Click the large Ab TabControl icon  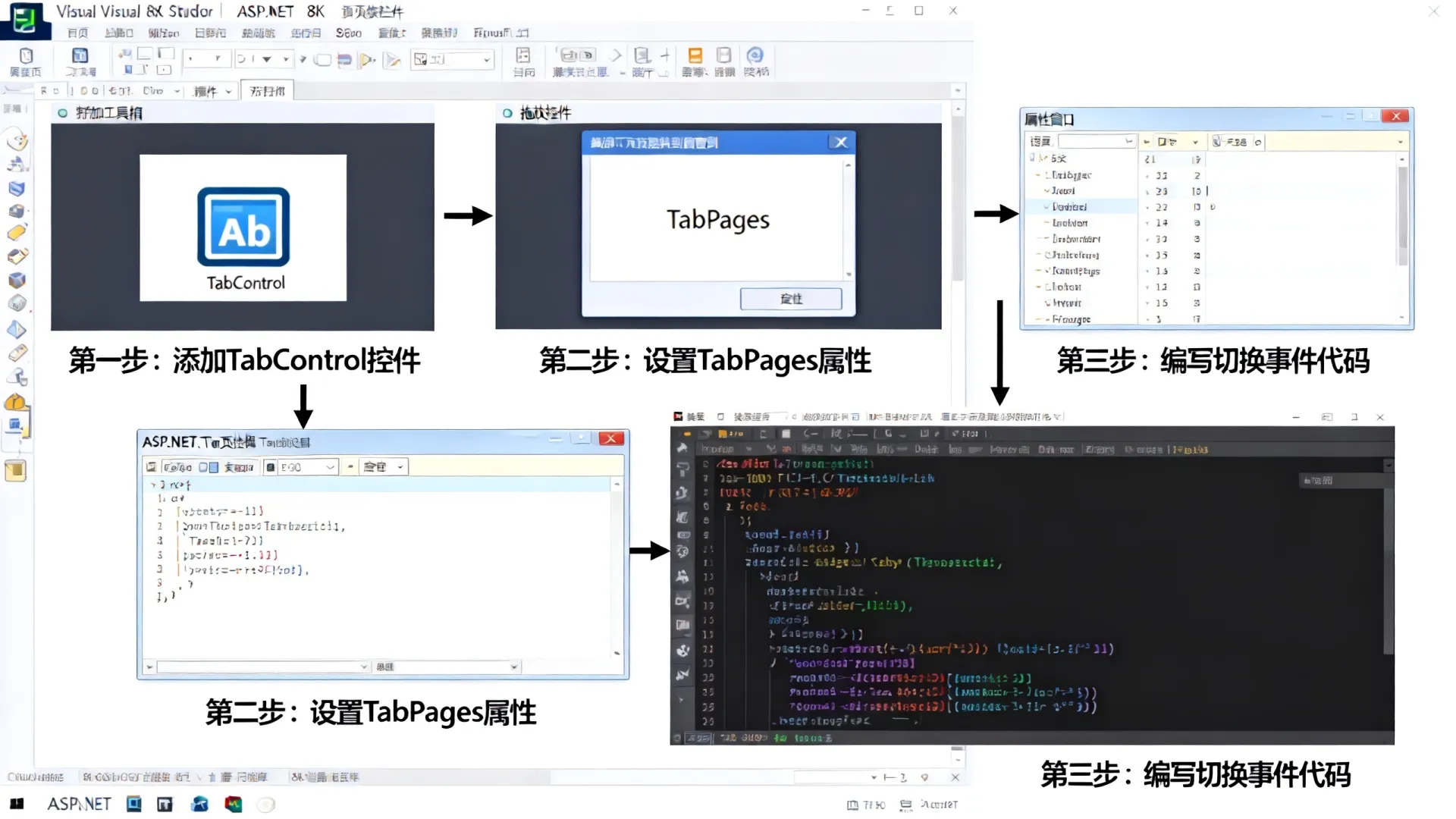click(x=243, y=227)
